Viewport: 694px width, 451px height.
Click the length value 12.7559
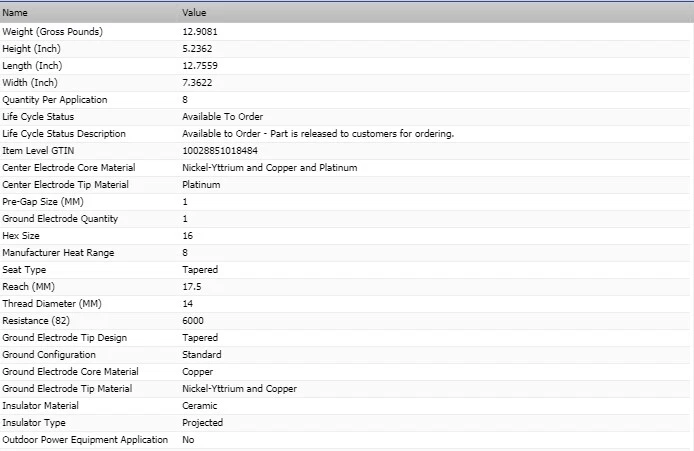[200, 66]
